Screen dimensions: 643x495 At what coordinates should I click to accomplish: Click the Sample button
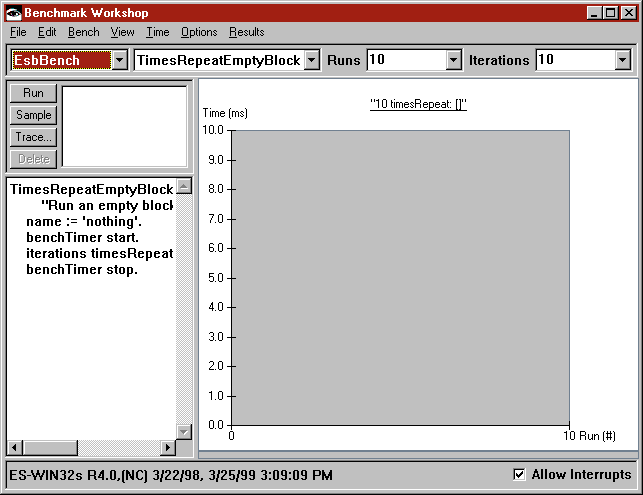coord(33,115)
